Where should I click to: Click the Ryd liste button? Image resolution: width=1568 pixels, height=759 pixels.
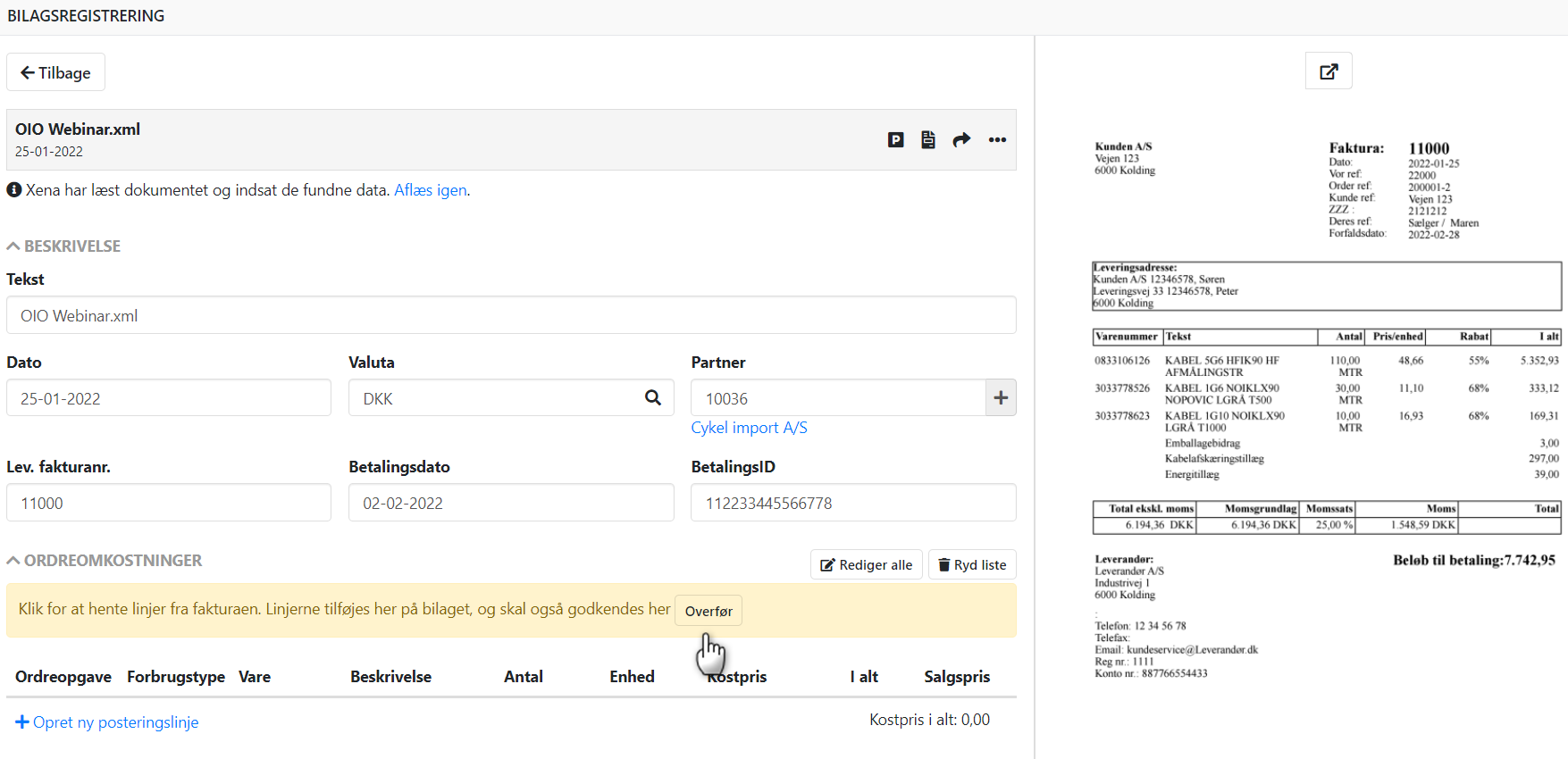coord(972,565)
